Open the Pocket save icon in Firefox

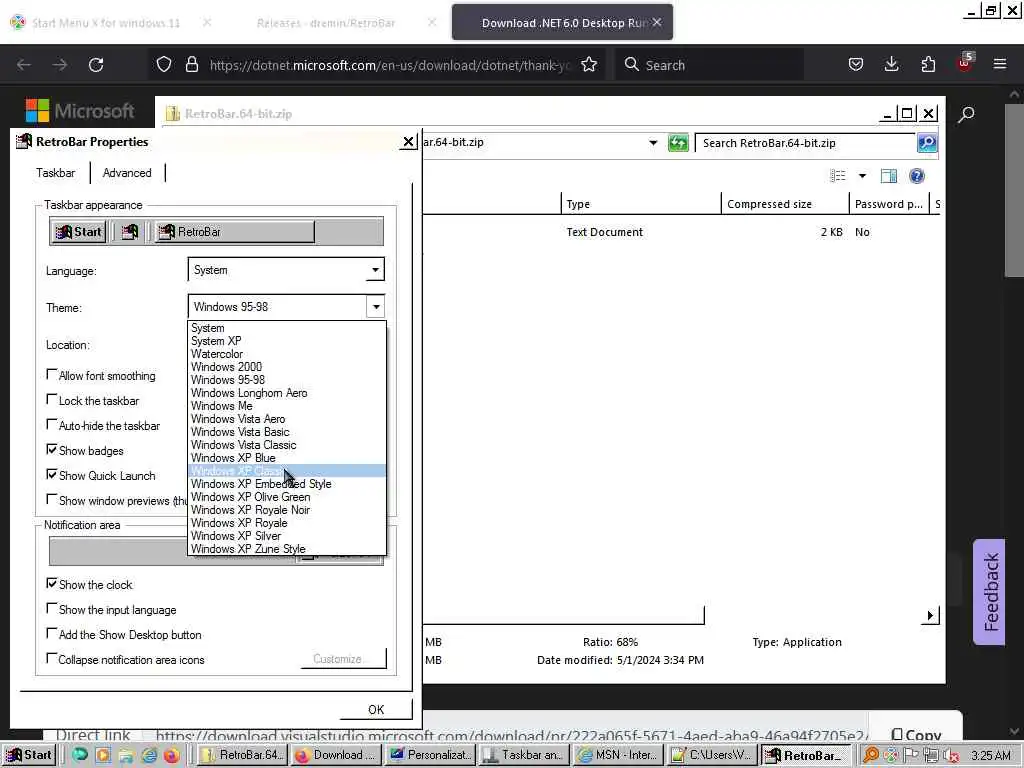click(856, 65)
